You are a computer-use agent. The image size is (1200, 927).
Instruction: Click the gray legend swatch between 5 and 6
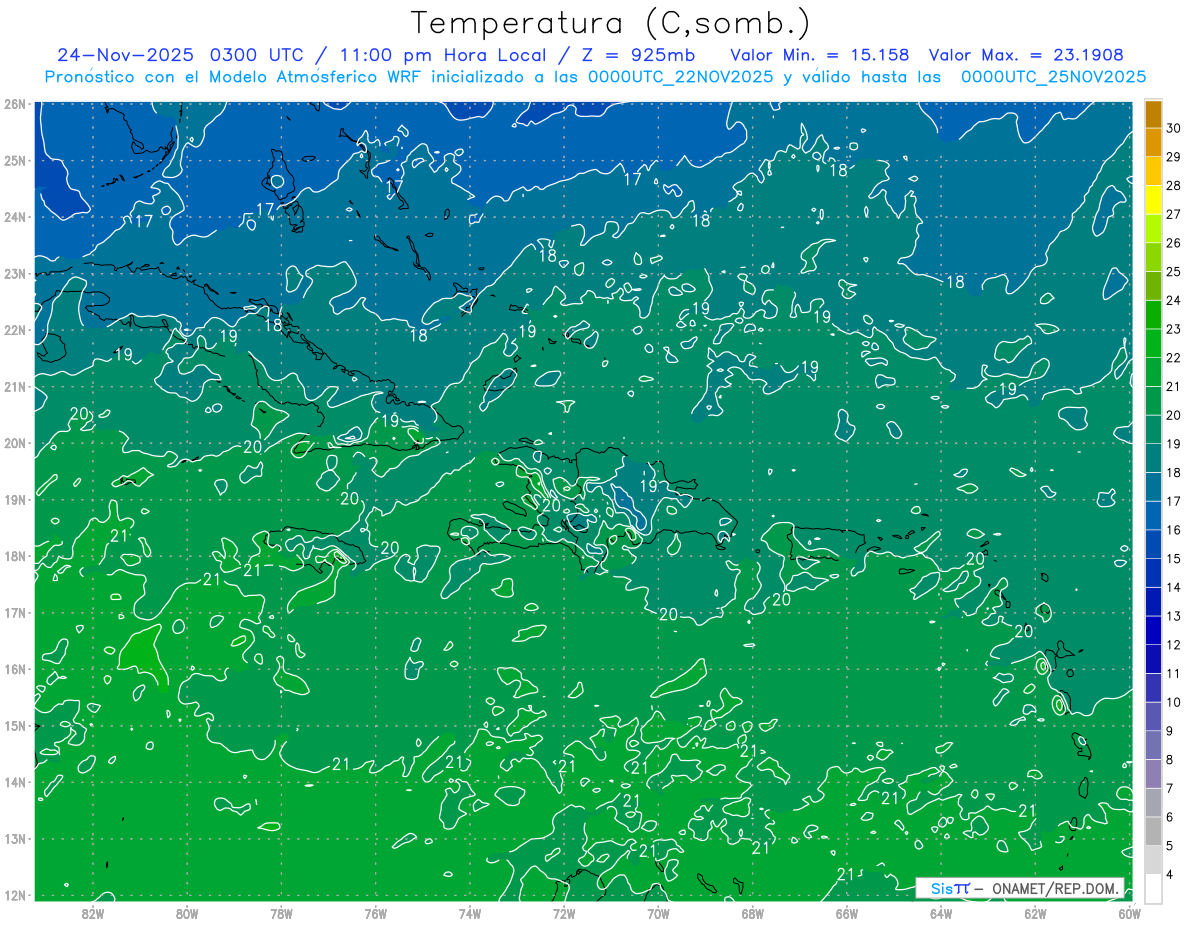tap(1153, 831)
